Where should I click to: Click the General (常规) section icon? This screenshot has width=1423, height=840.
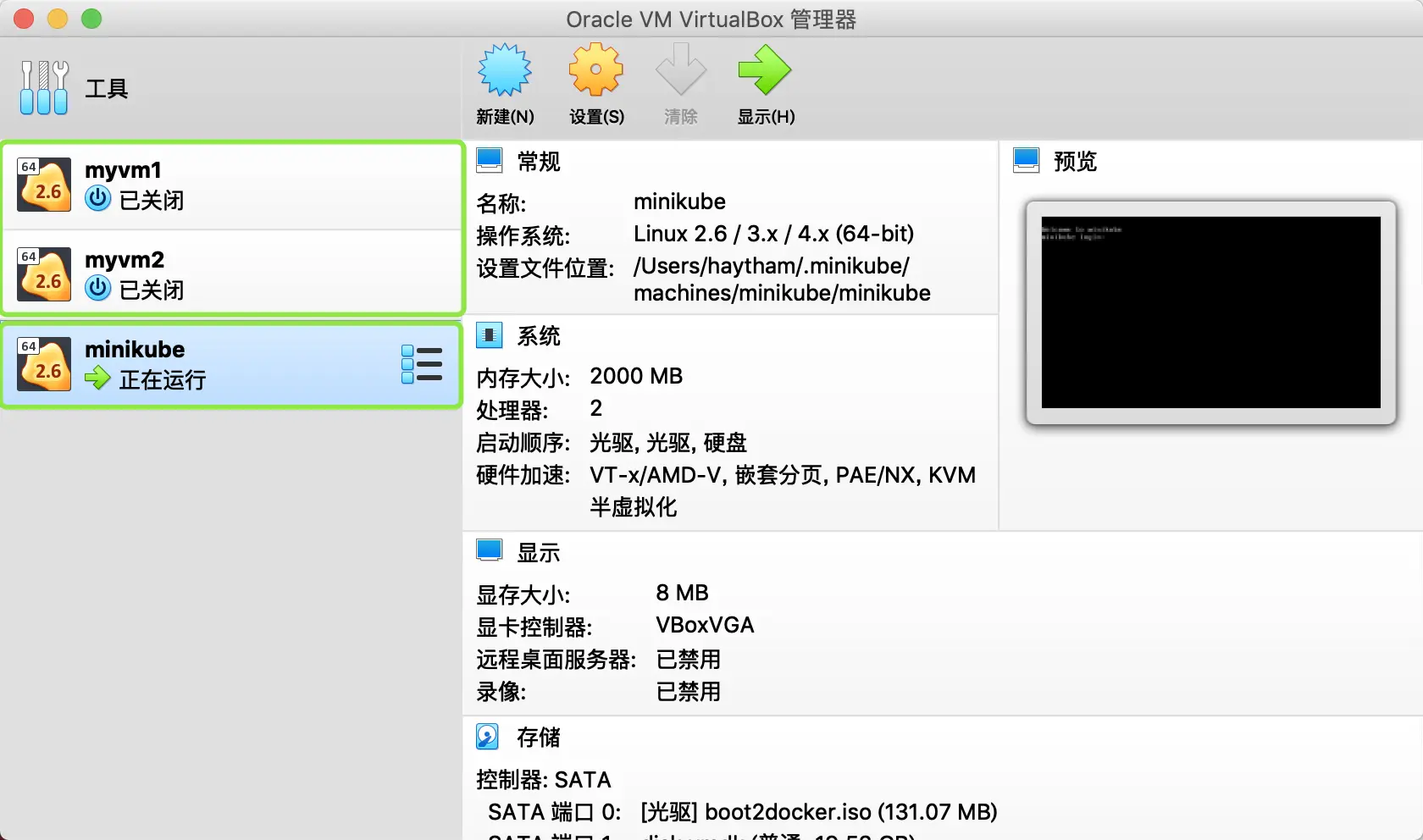490,160
